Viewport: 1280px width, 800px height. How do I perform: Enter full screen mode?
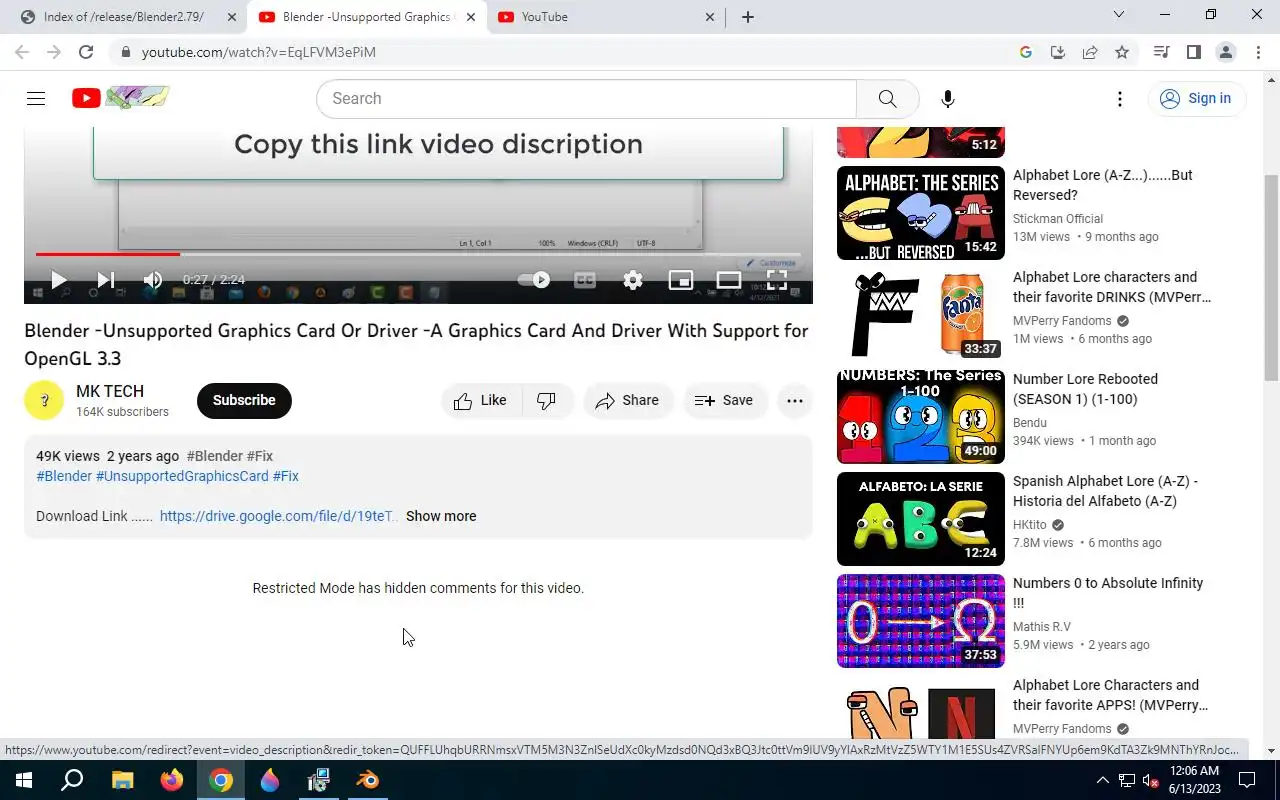(x=777, y=280)
